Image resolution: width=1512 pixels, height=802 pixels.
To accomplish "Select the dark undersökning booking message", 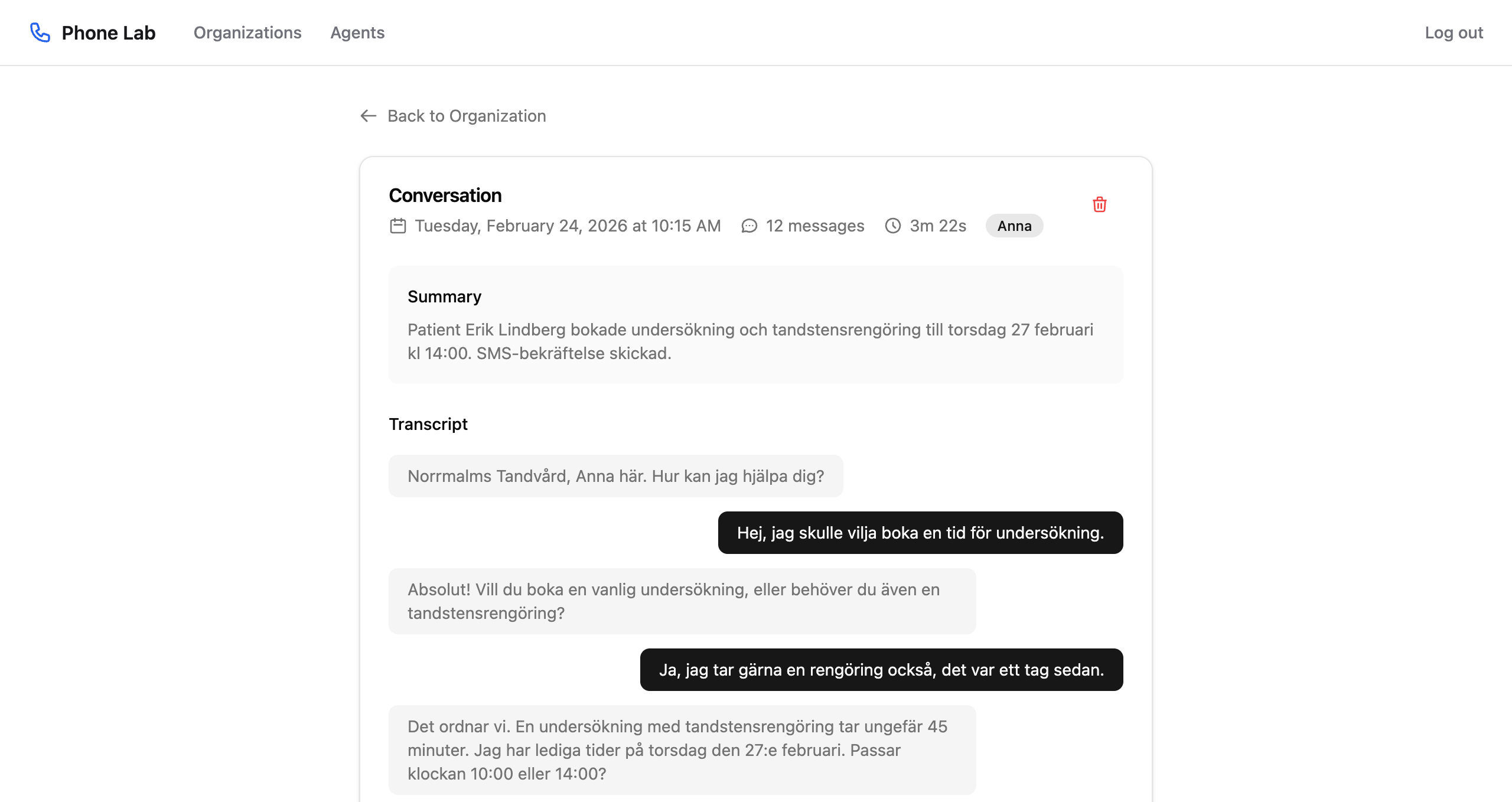I will coord(920,532).
